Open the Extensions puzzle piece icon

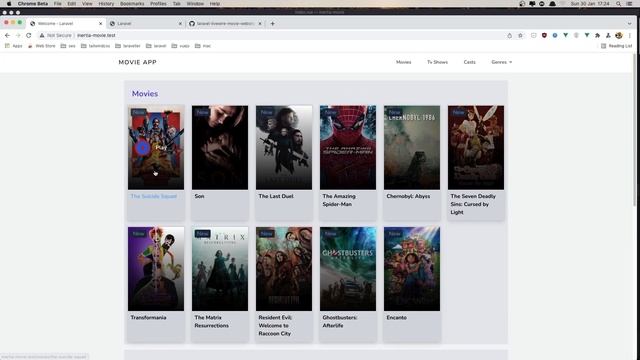point(598,36)
